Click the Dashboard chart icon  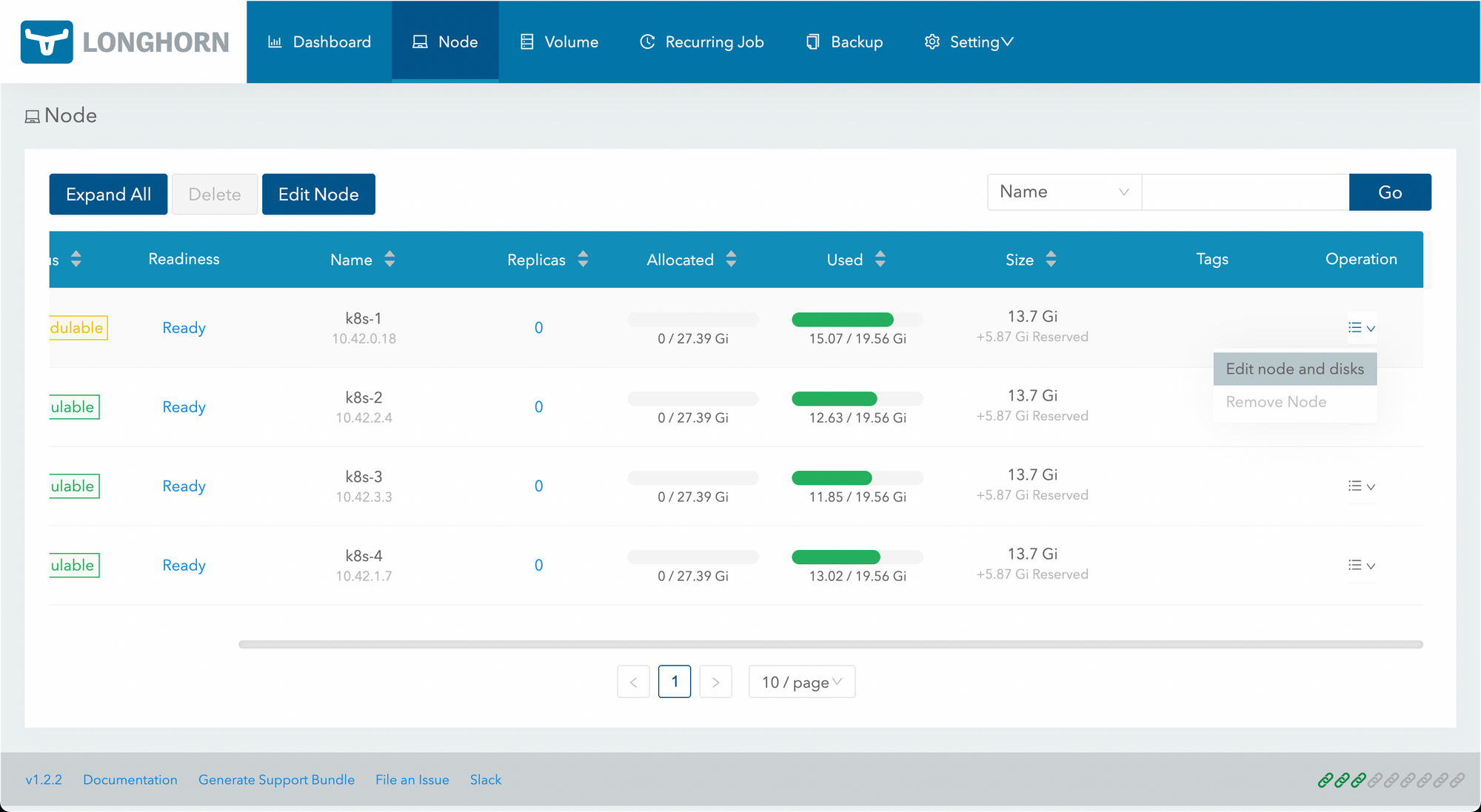coord(275,42)
